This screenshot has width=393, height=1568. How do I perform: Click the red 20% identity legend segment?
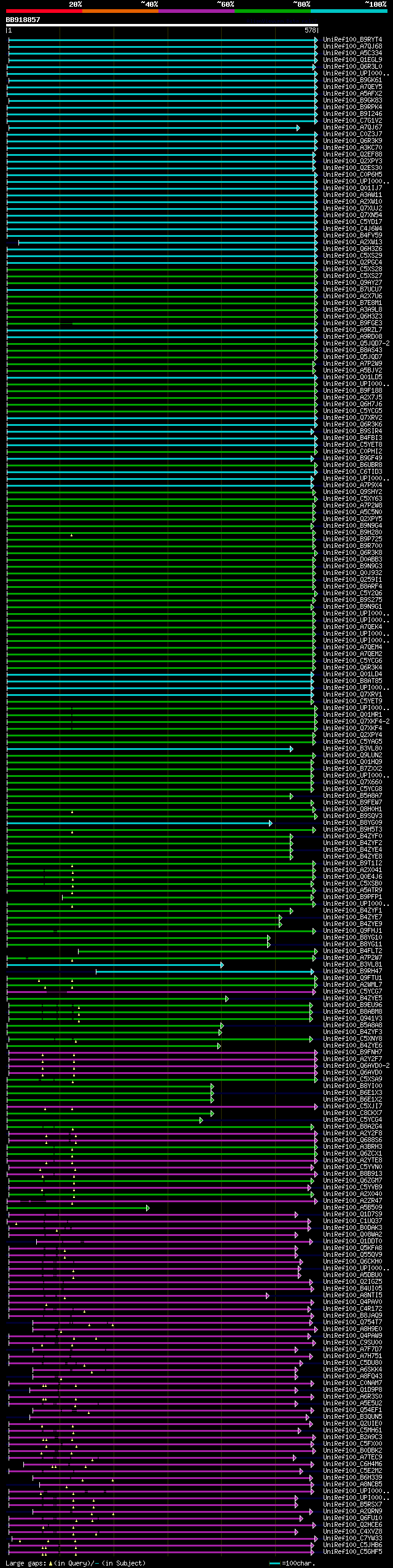(44, 11)
